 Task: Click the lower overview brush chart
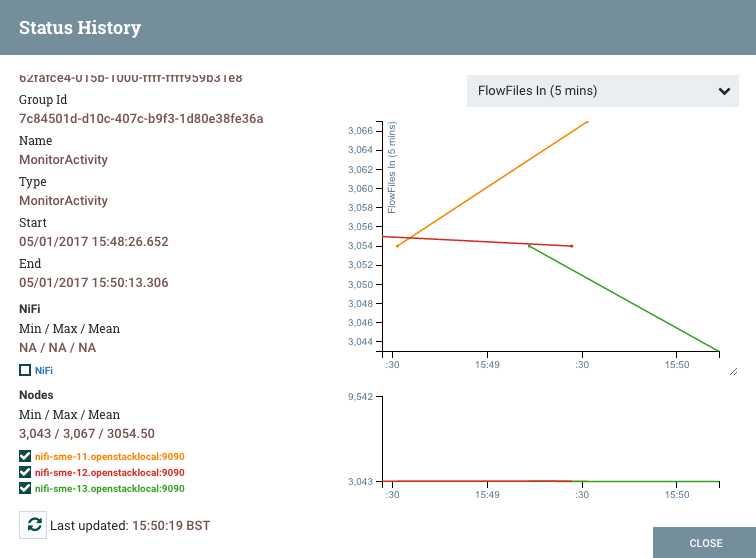[x=551, y=439]
